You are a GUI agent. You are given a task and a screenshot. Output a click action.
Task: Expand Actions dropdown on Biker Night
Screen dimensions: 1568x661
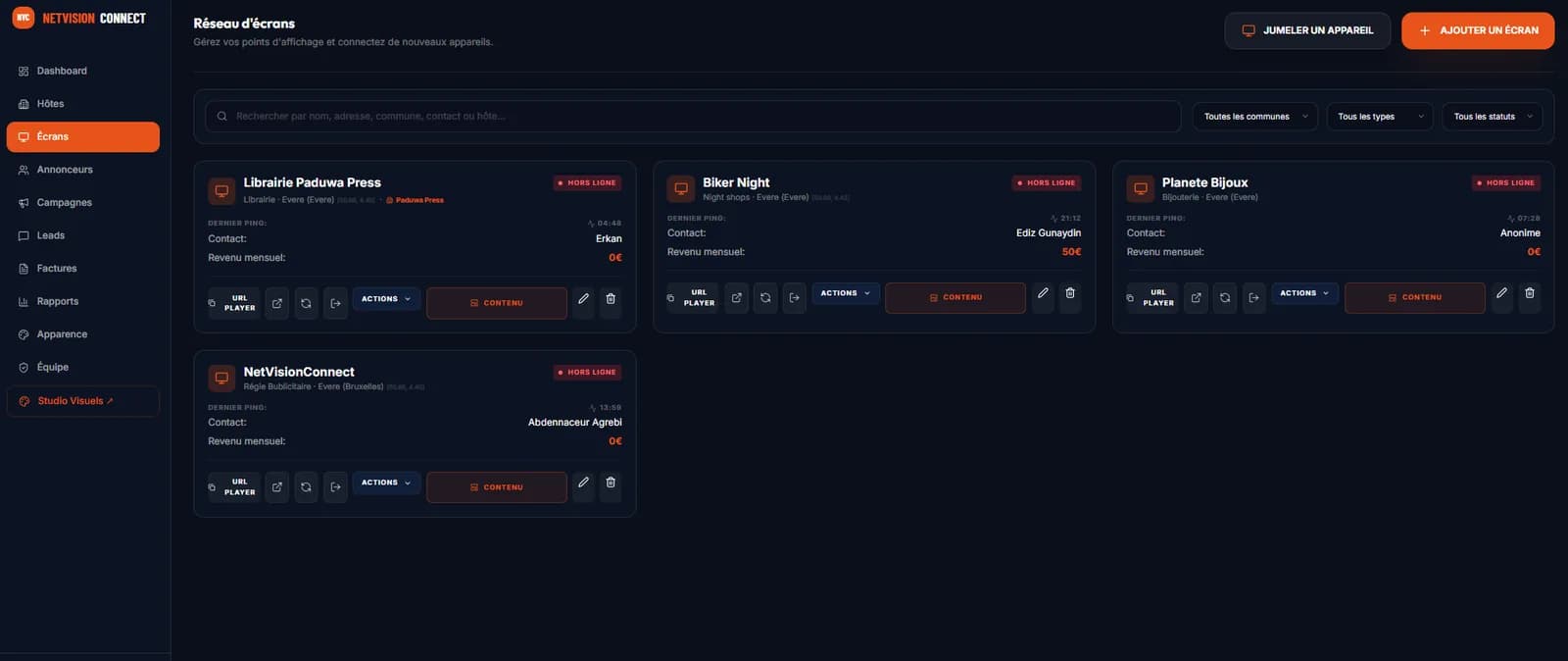846,293
